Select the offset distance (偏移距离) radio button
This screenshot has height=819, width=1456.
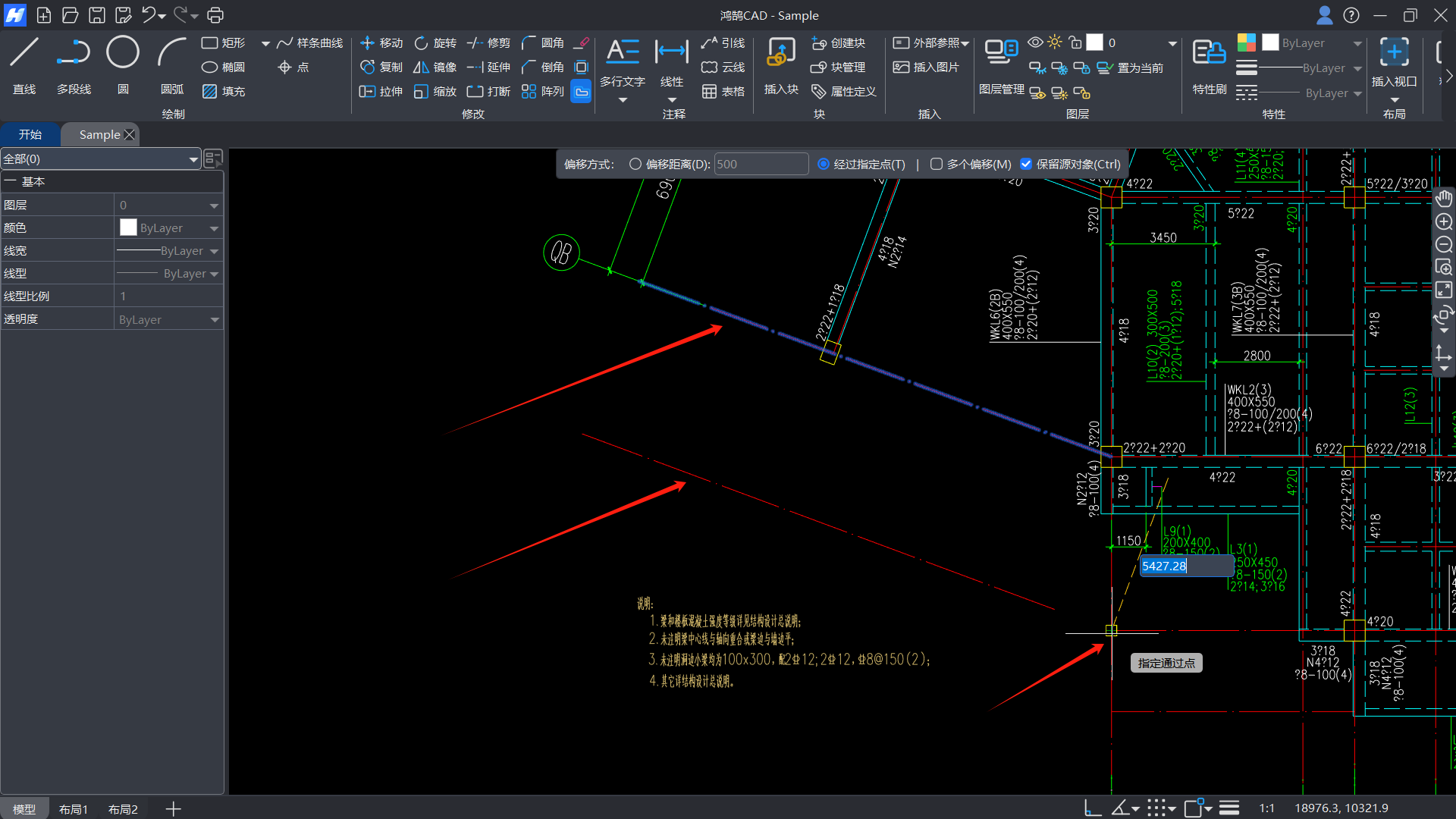635,165
